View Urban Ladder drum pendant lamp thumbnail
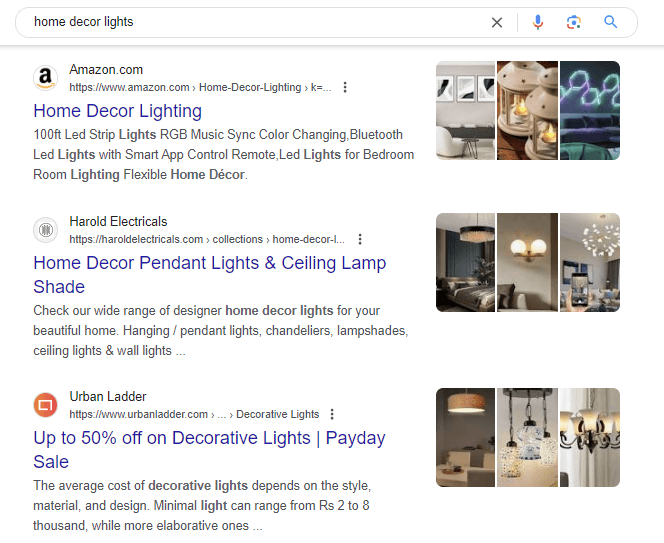The height and width of the screenshot is (543, 664). pyautogui.click(x=465, y=438)
